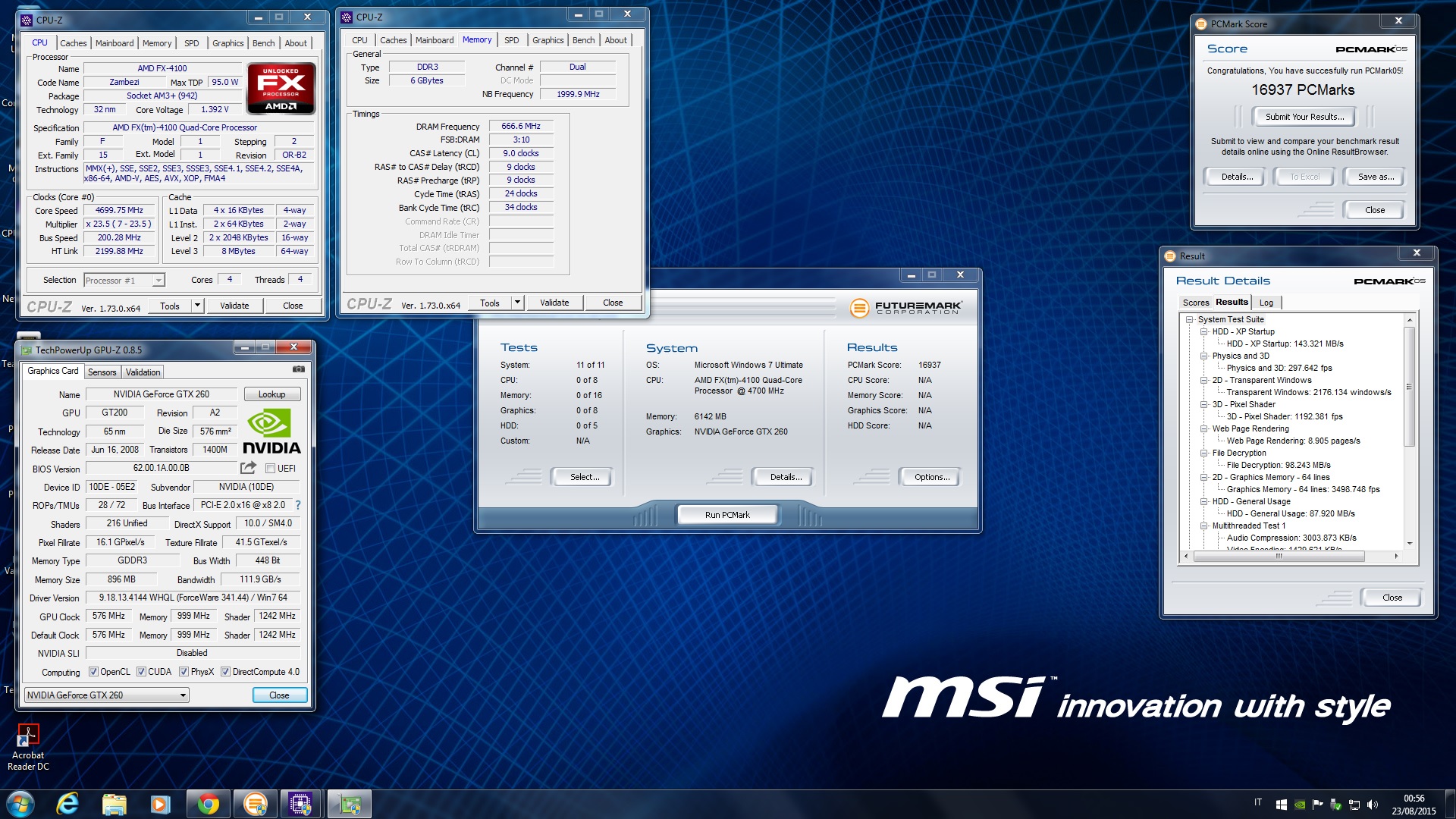The width and height of the screenshot is (1456, 819).
Task: Click the Get Windows 10 tray icon
Action: 1282,805
